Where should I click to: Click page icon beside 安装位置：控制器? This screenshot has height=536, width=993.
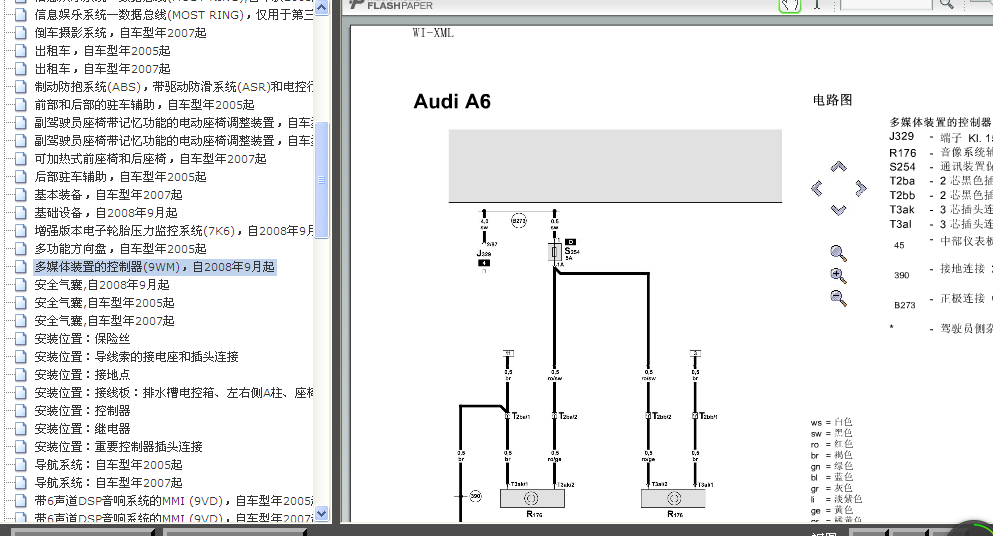tap(21, 411)
